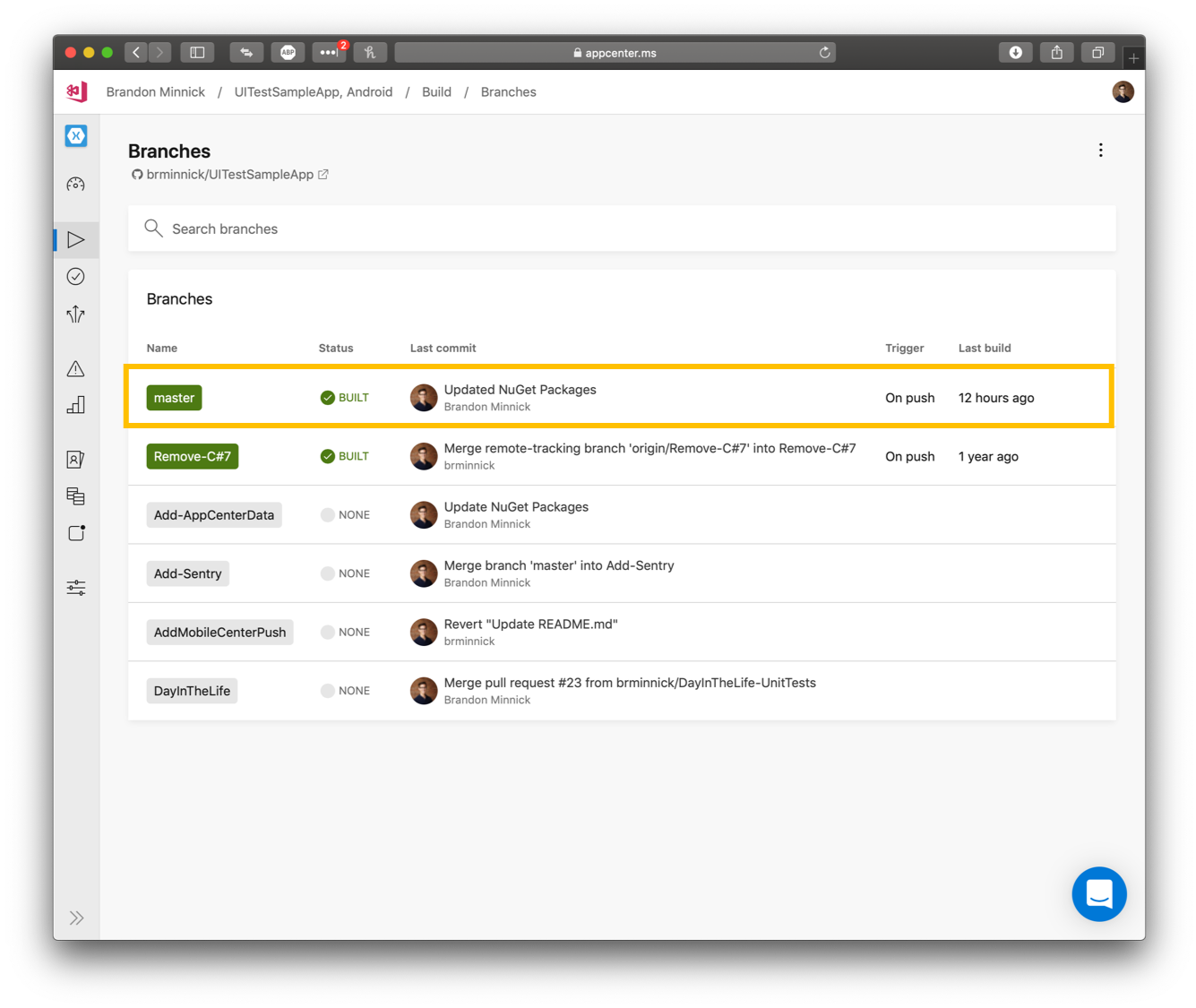Click the AdBlock extension icon
This screenshot has width=1196, height=1008.
click(288, 53)
